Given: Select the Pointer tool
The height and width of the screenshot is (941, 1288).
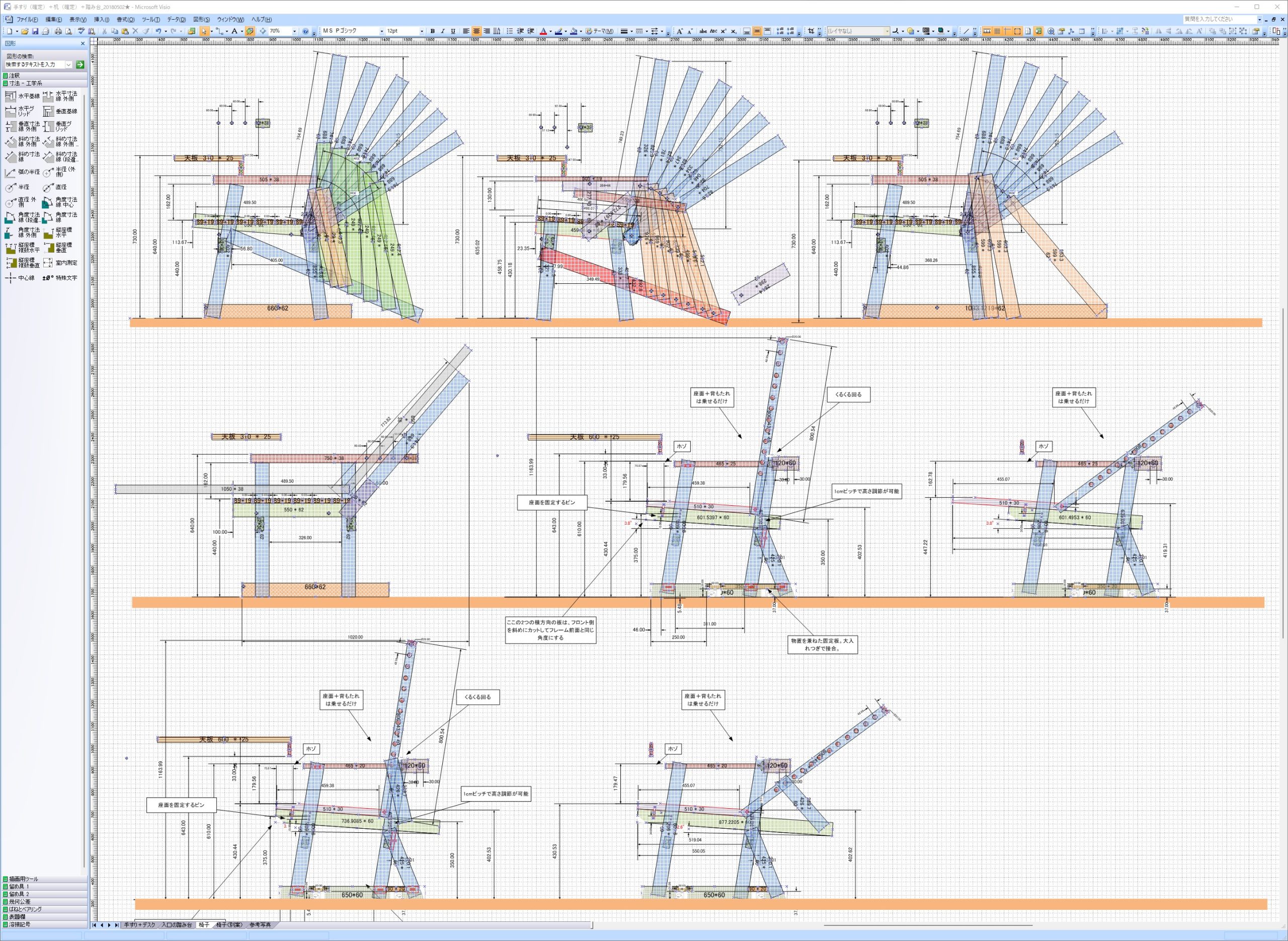Looking at the screenshot, I should pos(204,31).
